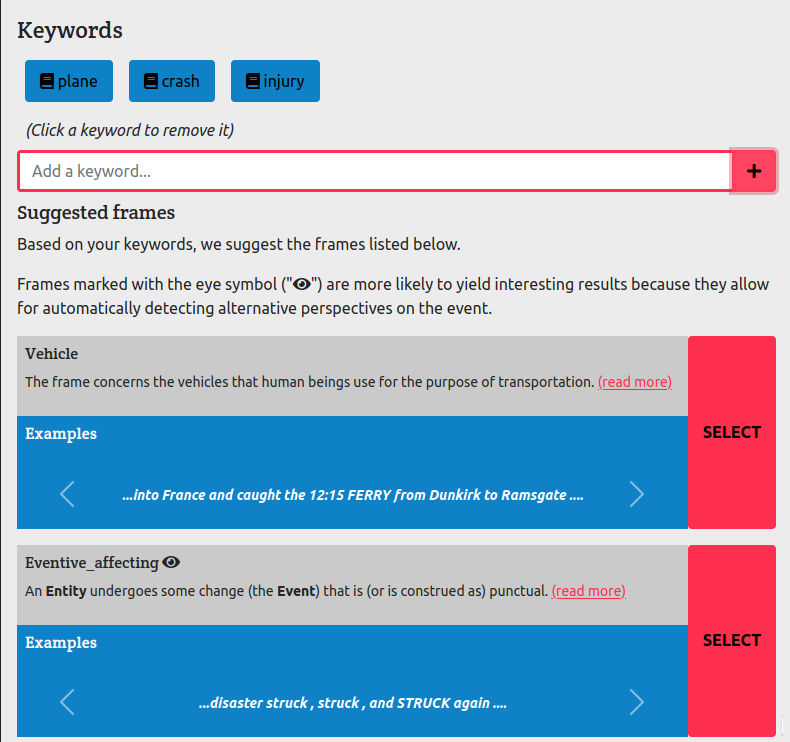Show next example for Vehicle frame
This screenshot has height=742, width=790.
[x=637, y=494]
